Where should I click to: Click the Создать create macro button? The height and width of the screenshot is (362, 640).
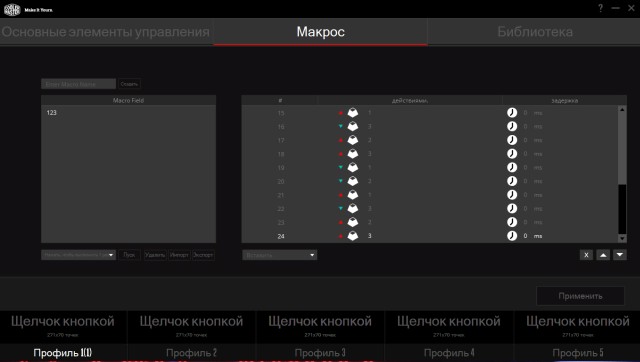(129, 84)
